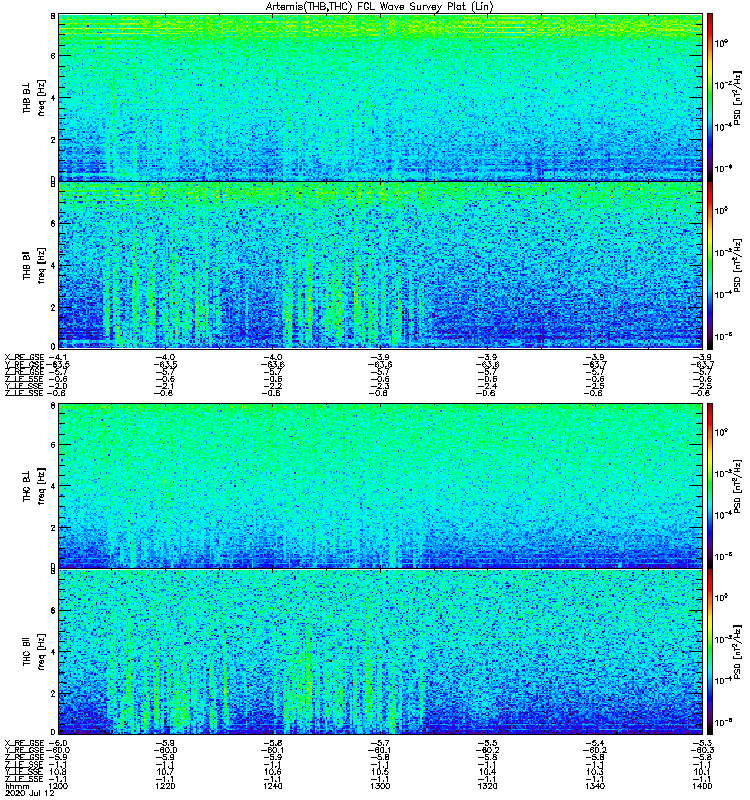This screenshot has height=800, width=750.
Task: Click the THB position value "-2.4"
Action: click(487, 386)
